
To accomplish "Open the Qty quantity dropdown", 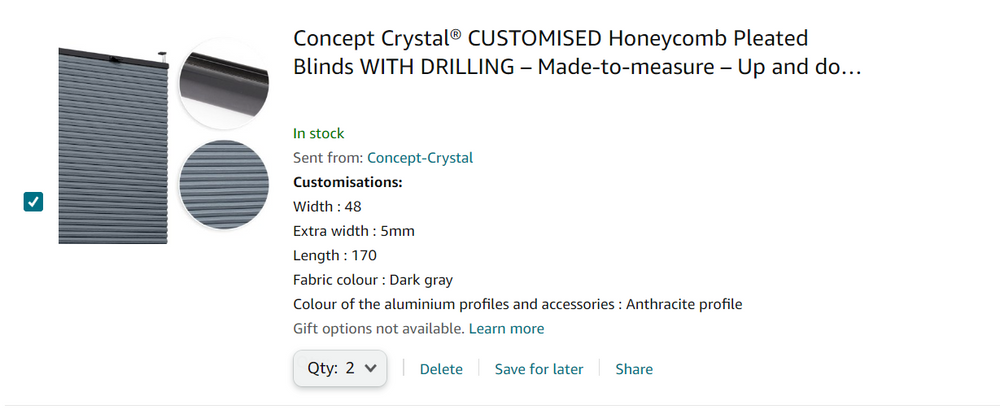I will (x=340, y=368).
